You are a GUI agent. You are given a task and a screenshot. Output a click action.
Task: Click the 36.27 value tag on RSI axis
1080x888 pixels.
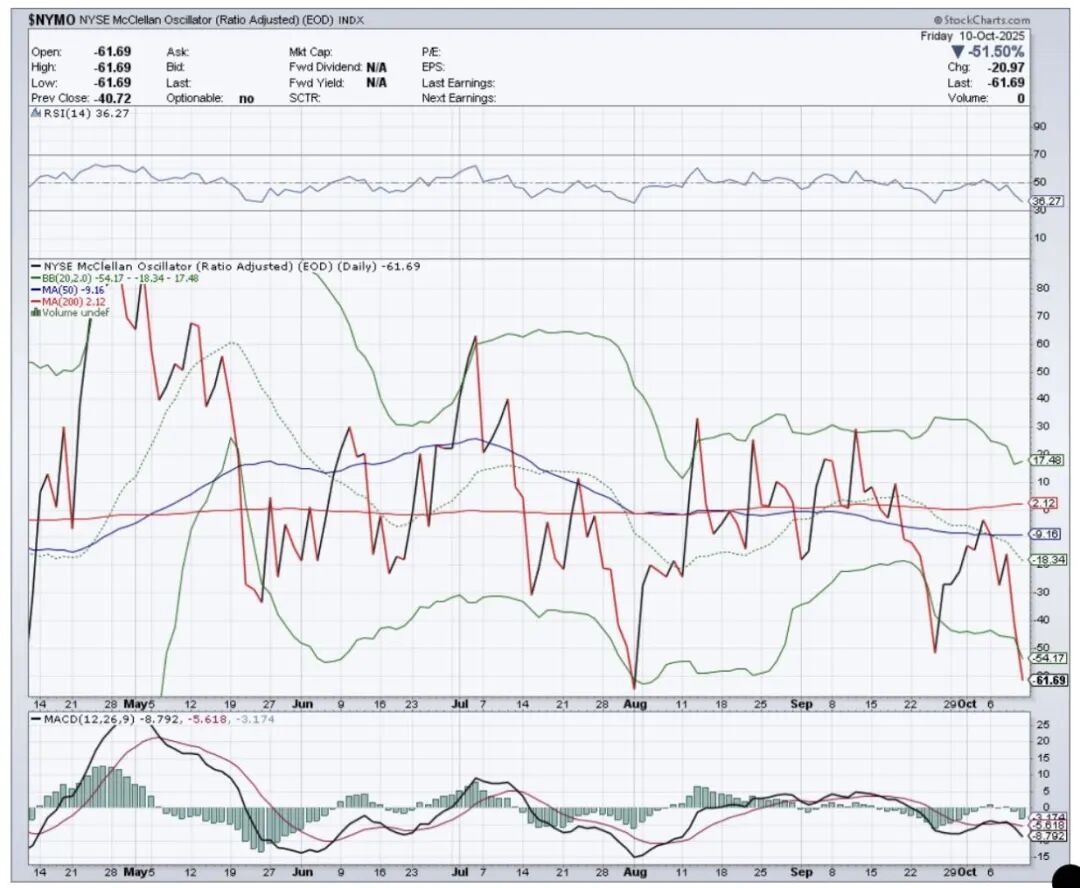[1046, 201]
